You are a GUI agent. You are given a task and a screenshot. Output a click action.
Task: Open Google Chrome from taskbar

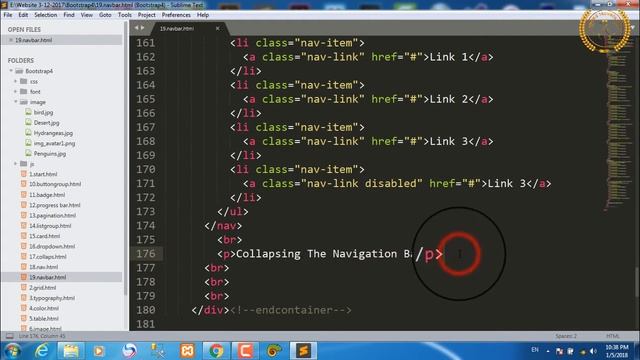216,351
